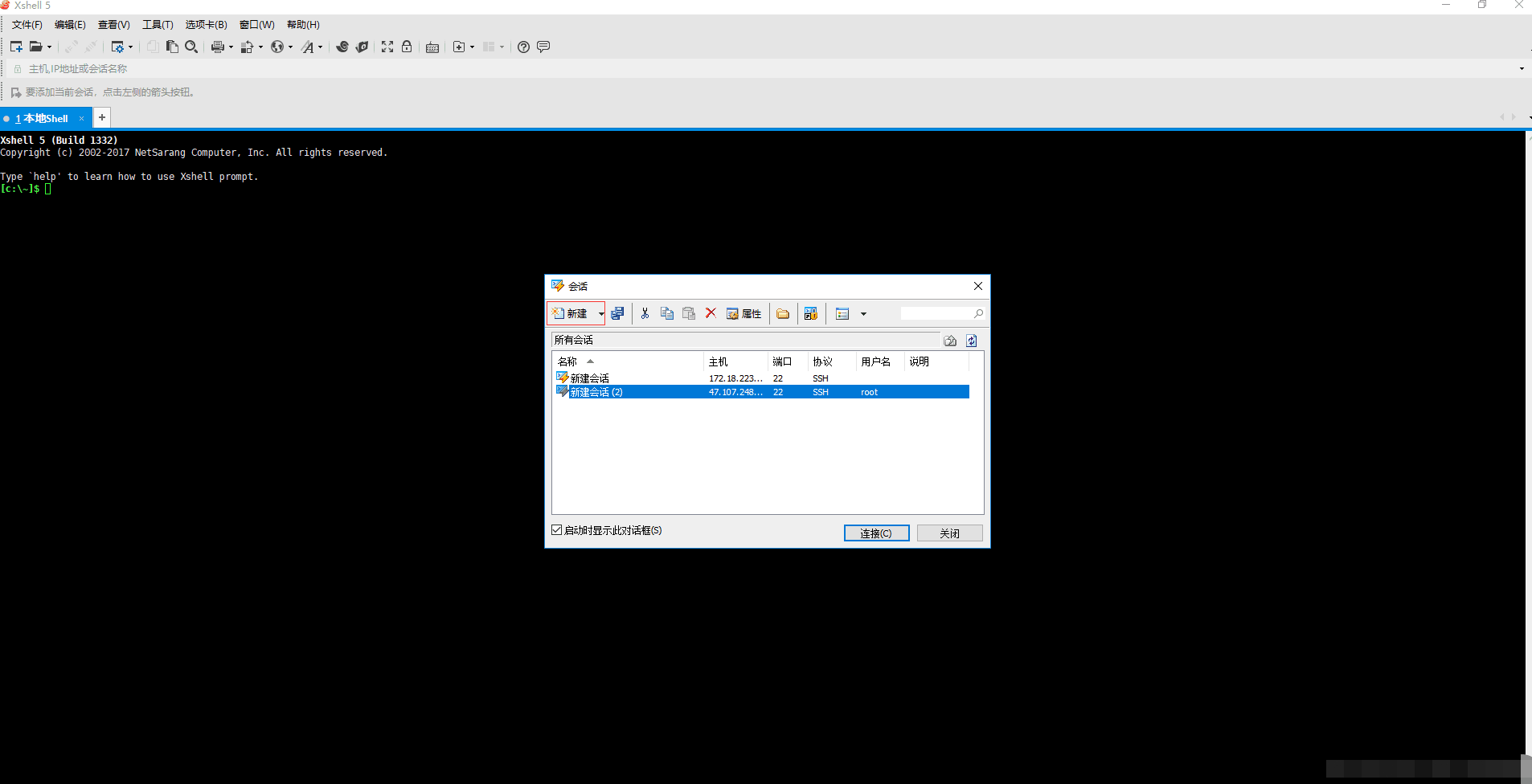
Task: Expand the globe encoding dropdown arrow
Action: coord(290,47)
